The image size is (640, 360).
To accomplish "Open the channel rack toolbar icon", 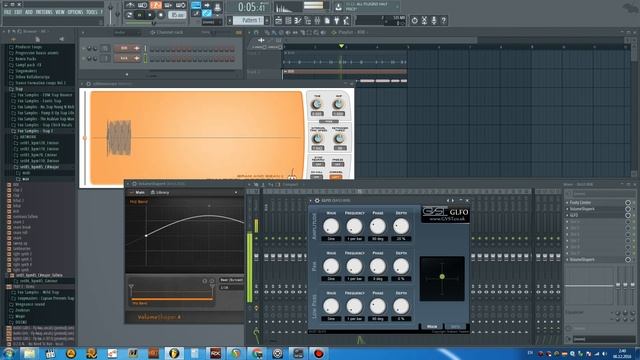I will point(288,20).
